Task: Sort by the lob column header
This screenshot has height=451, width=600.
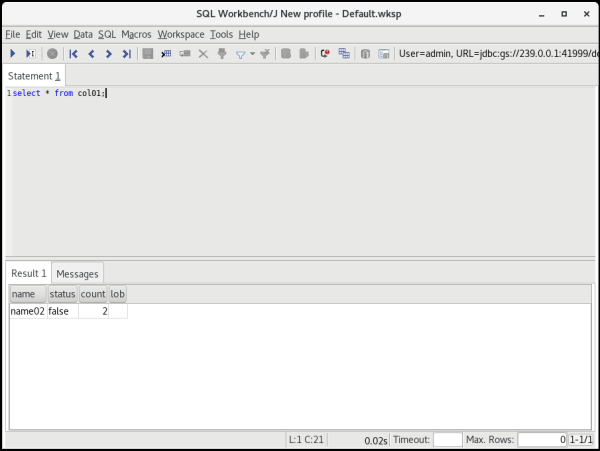Action: [x=117, y=294]
